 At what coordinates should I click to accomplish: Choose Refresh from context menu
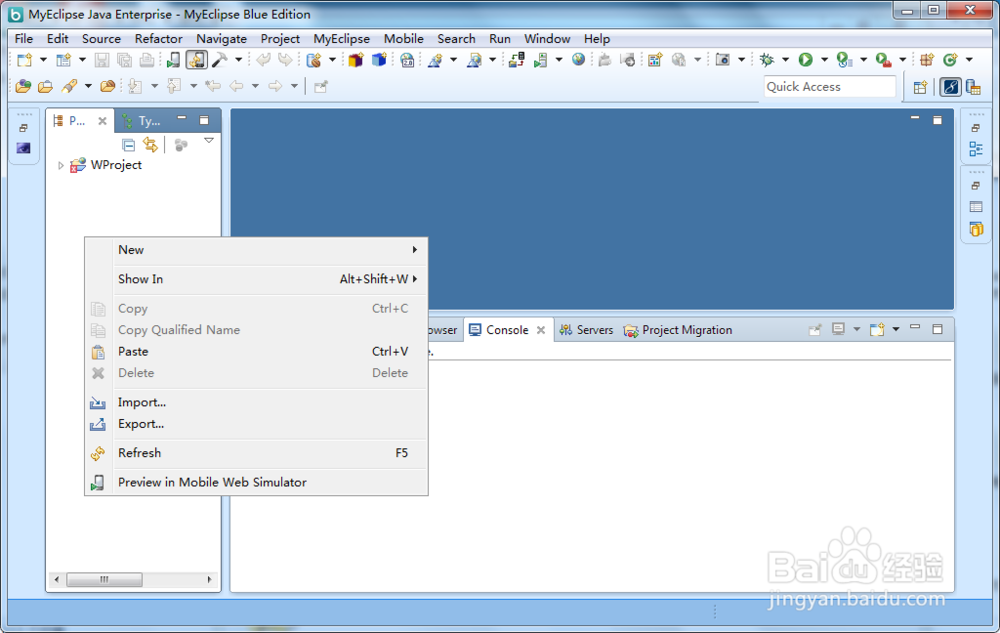pos(256,453)
